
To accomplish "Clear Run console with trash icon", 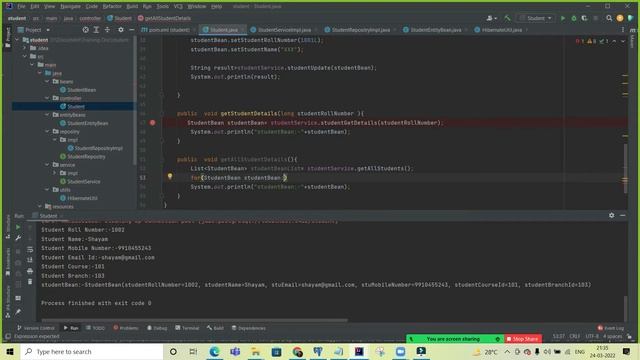I will [30, 282].
